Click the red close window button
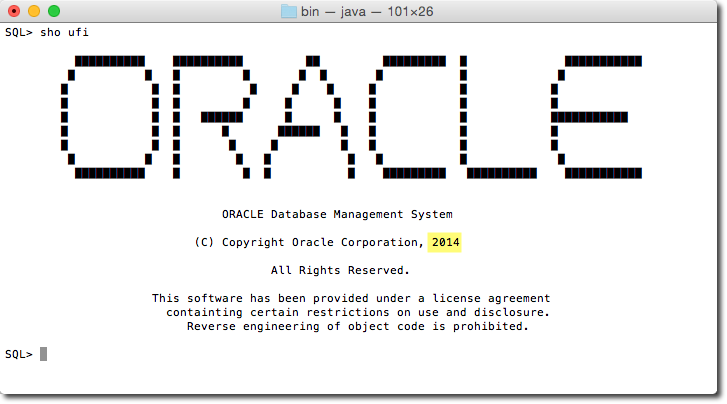The image size is (727, 404). tap(14, 11)
